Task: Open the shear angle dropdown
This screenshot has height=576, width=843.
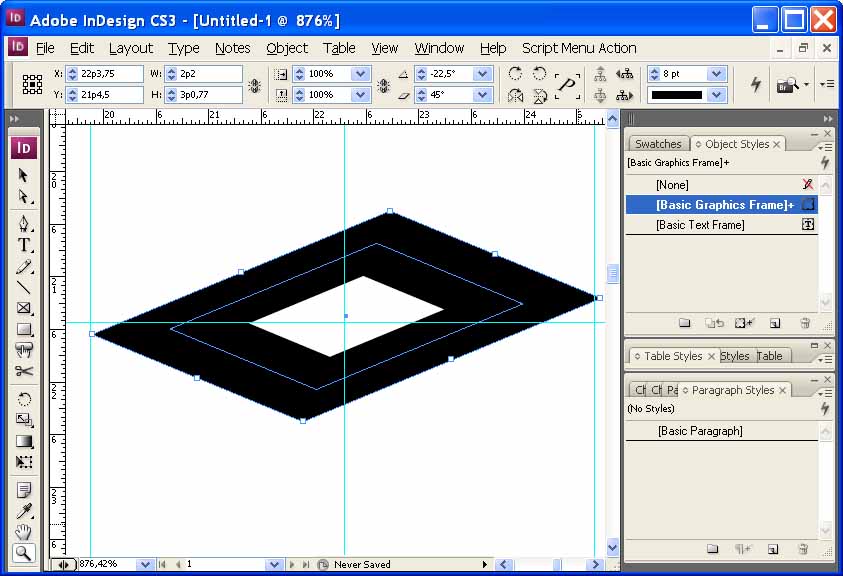Action: click(x=482, y=95)
